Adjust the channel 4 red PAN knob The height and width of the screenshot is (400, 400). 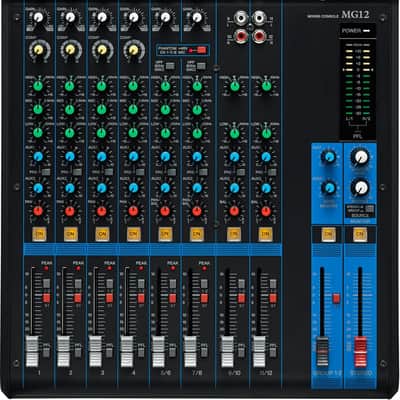pyautogui.click(x=133, y=211)
